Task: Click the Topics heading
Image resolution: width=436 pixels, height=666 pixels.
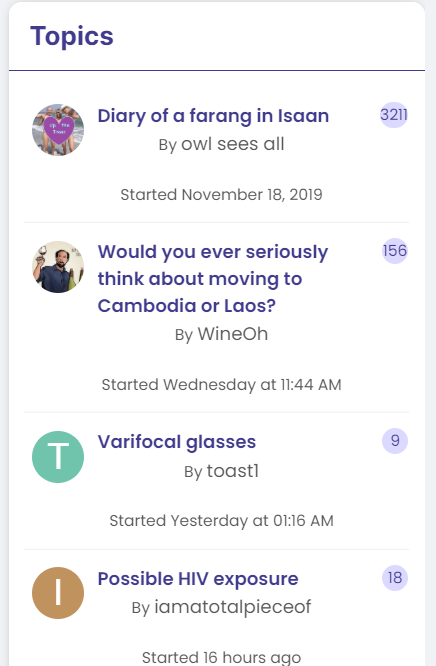Action: 72,36
